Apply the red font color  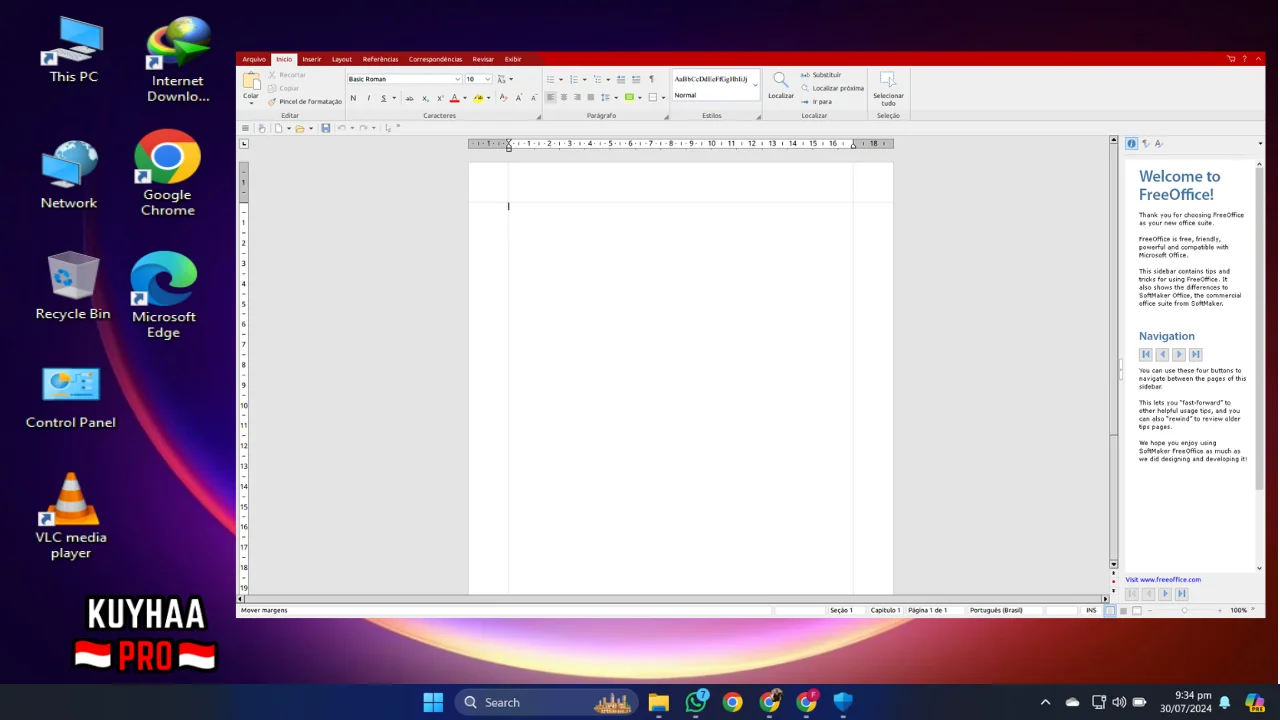tap(454, 98)
